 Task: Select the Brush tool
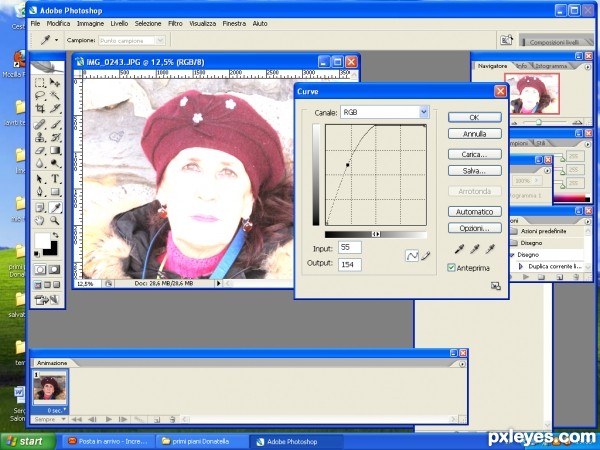point(55,124)
